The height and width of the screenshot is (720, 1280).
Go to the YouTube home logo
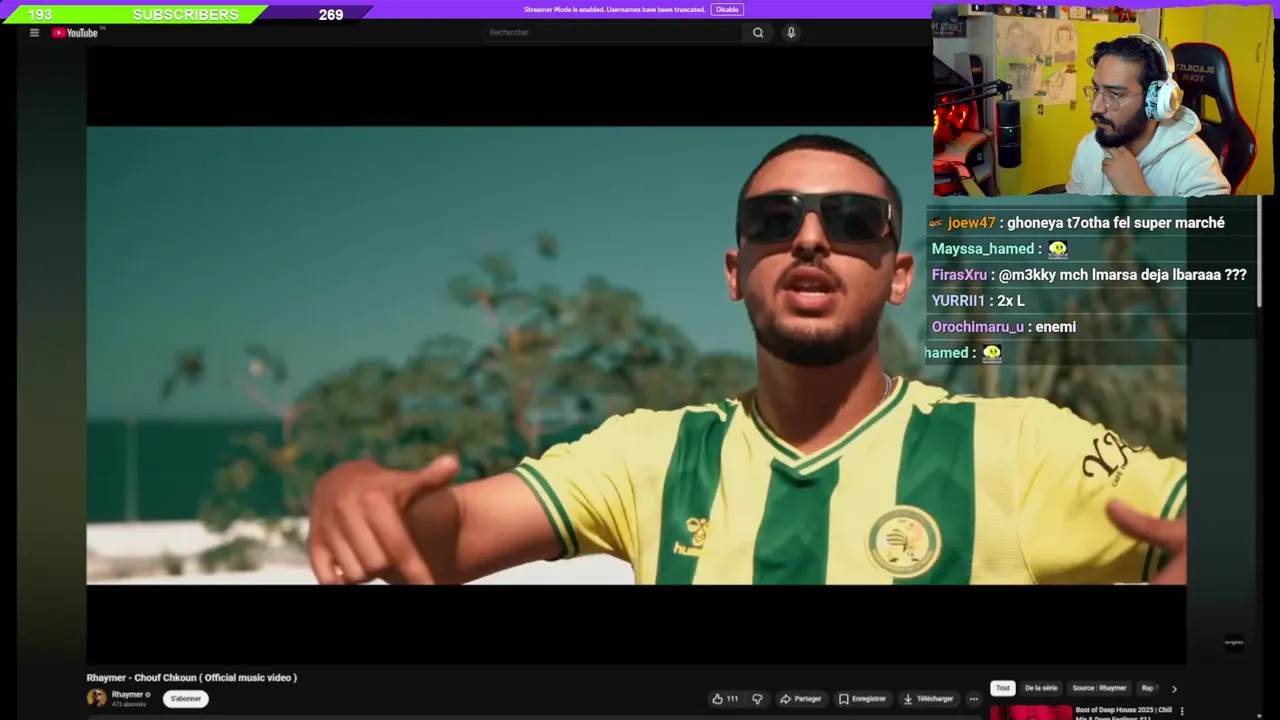coord(75,33)
